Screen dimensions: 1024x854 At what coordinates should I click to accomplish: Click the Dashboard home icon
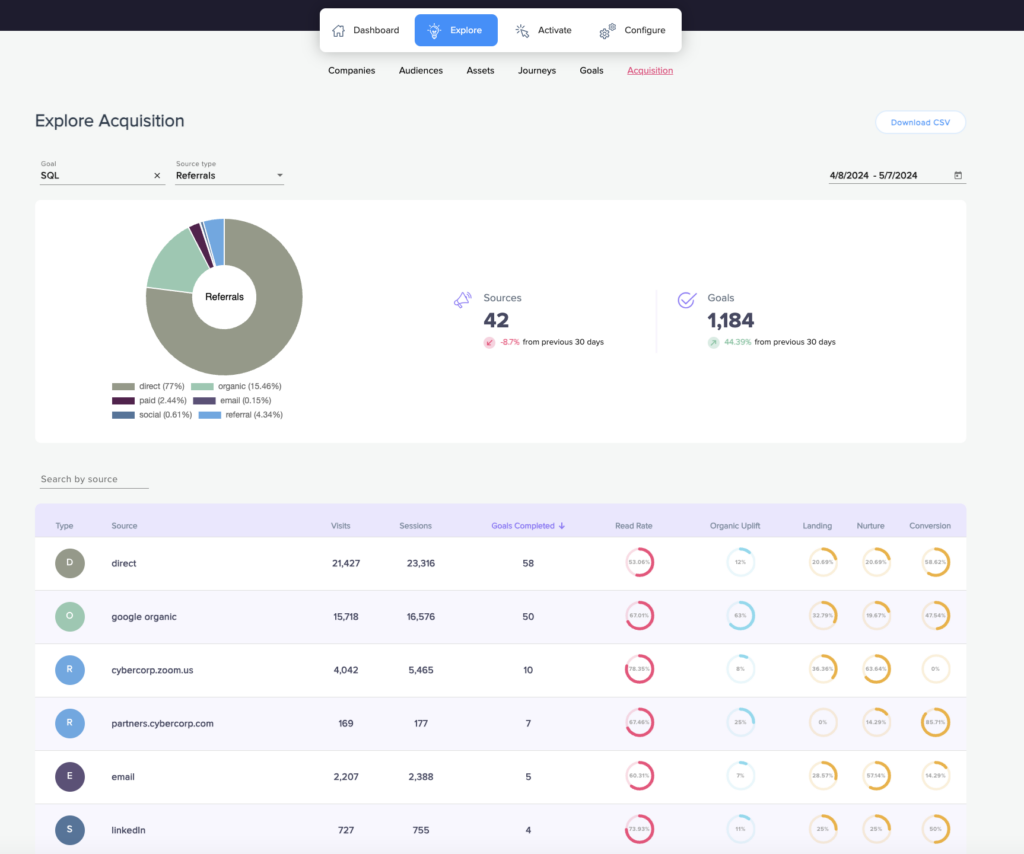point(338,31)
